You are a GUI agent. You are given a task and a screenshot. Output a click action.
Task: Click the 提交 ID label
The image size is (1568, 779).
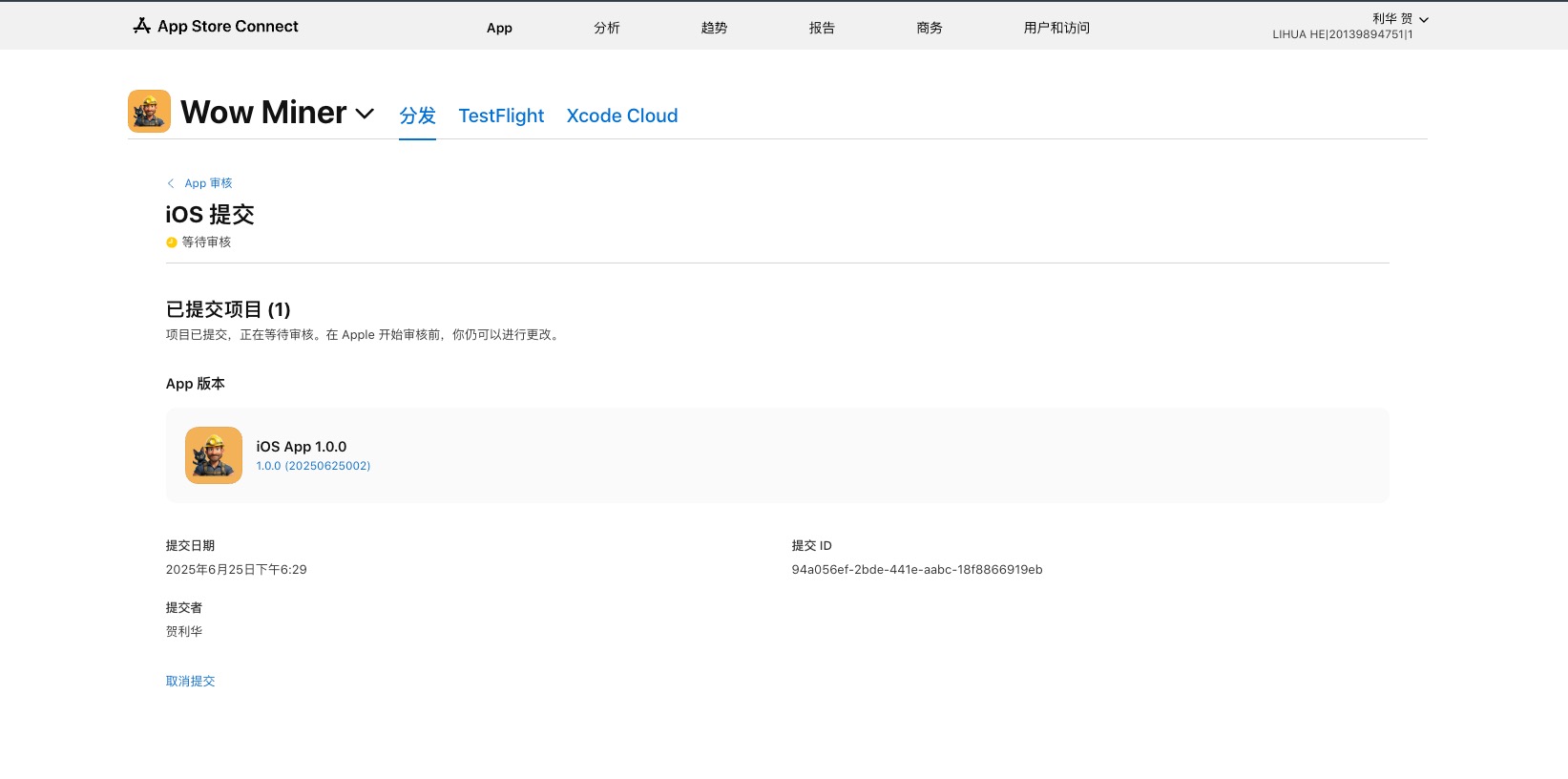coord(812,546)
